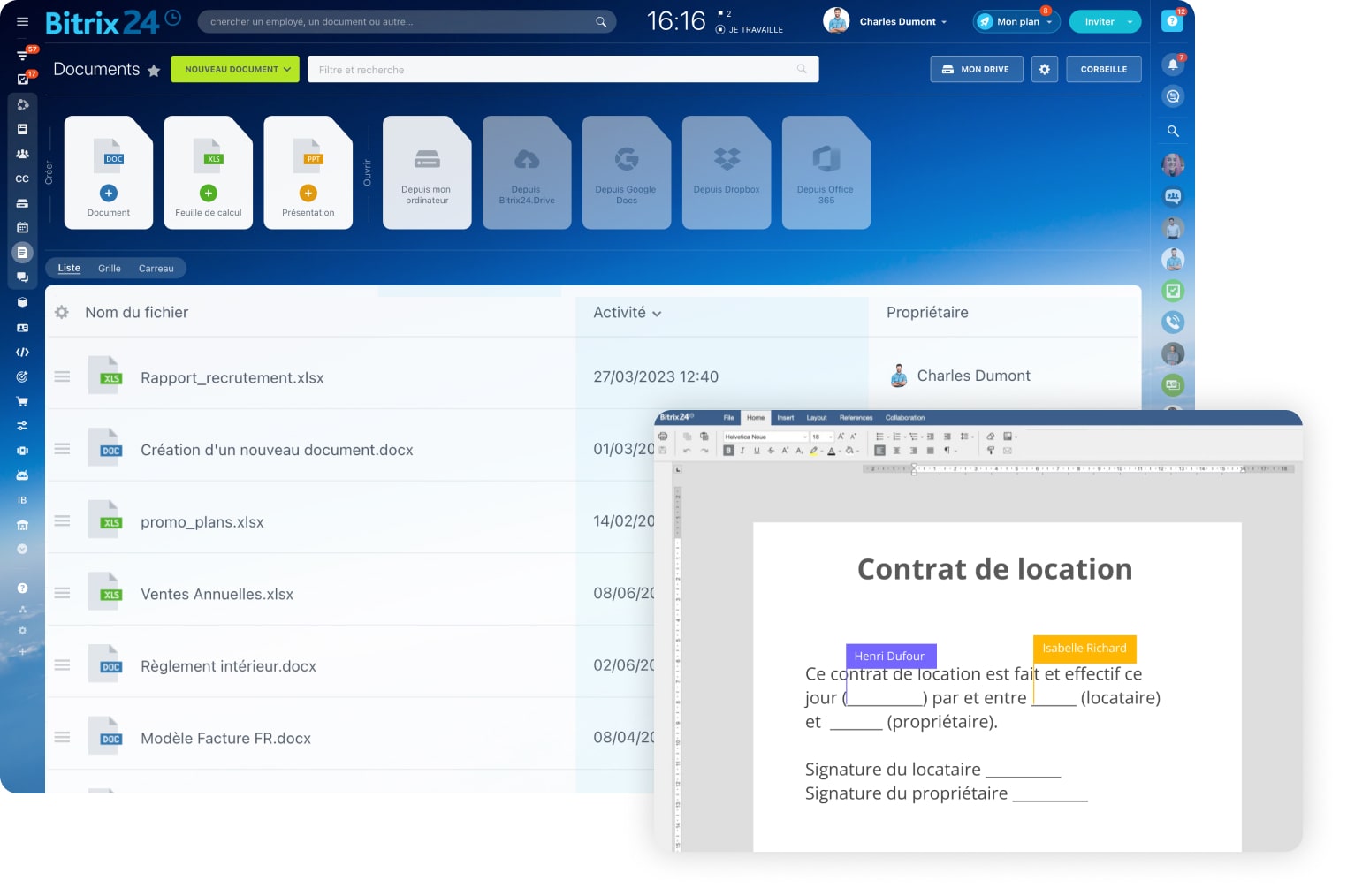Click the Mon Drive button

(x=976, y=69)
